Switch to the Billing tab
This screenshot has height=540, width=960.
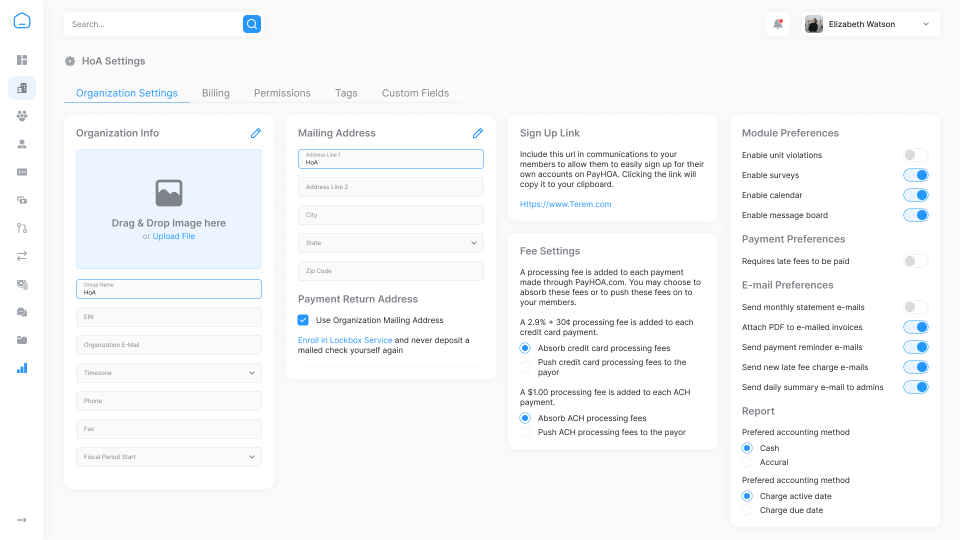point(215,93)
